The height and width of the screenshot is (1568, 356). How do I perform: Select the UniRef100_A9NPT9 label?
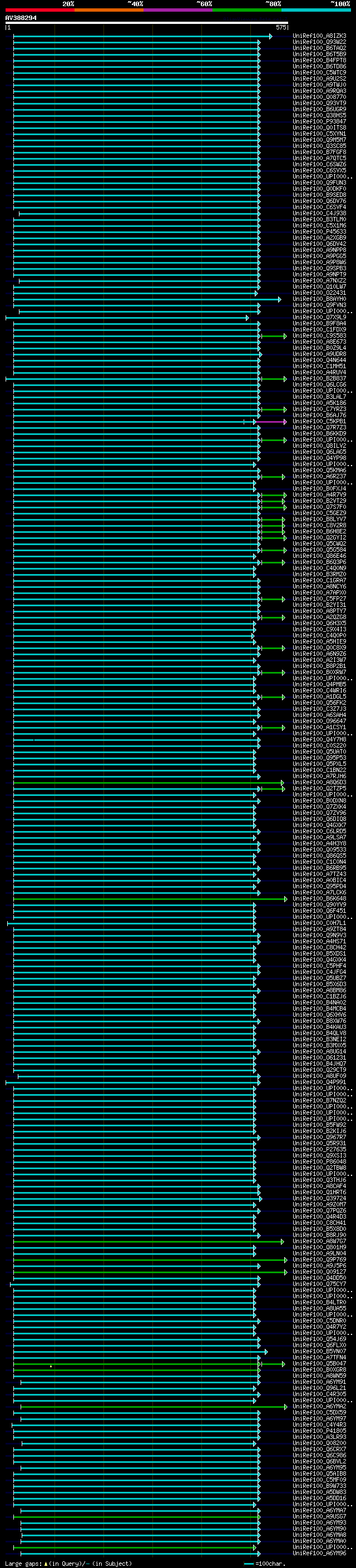pos(319,275)
